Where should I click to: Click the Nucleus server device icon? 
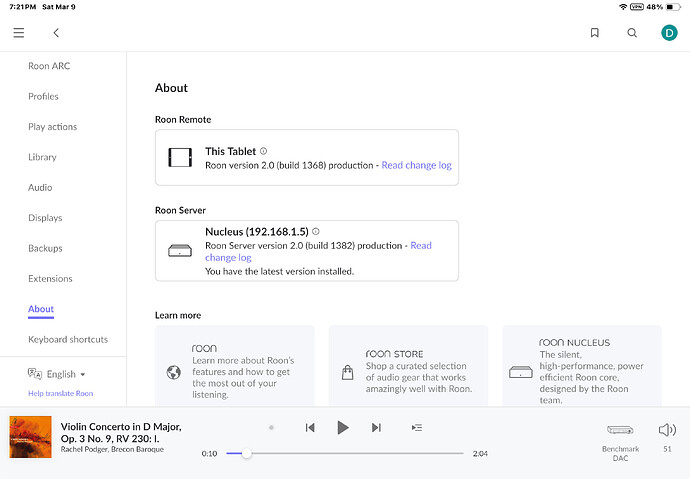click(x=180, y=251)
